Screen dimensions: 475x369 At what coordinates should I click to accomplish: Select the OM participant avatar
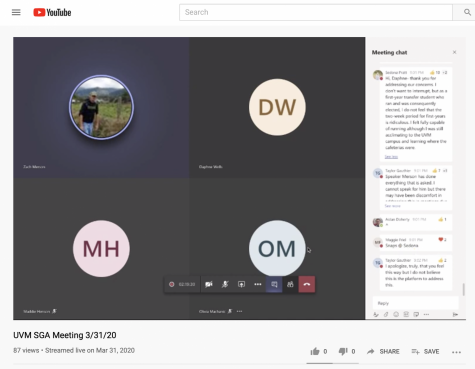(x=277, y=248)
